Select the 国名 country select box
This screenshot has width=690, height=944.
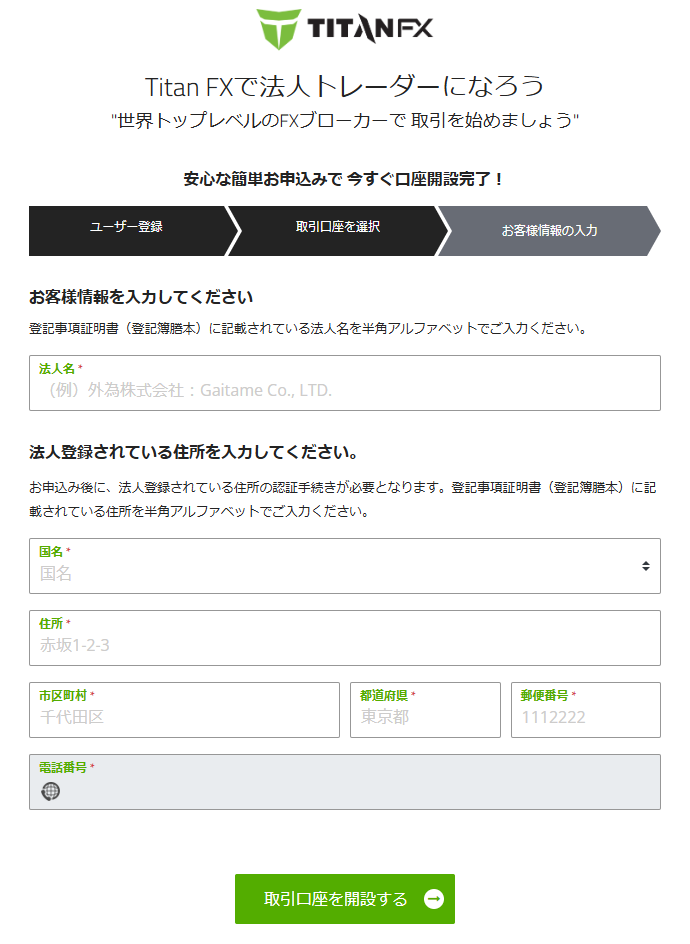[345, 566]
